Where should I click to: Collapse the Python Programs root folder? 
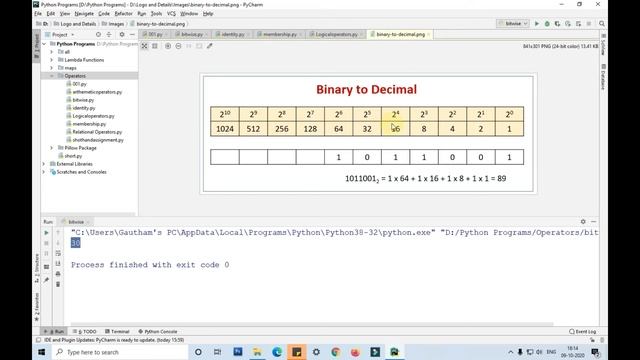tap(44, 44)
